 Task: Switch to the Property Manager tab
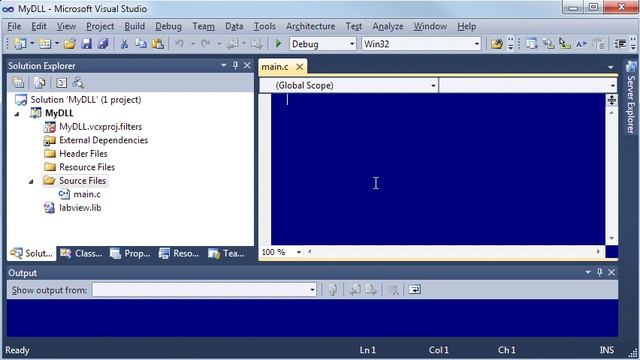(x=131, y=253)
